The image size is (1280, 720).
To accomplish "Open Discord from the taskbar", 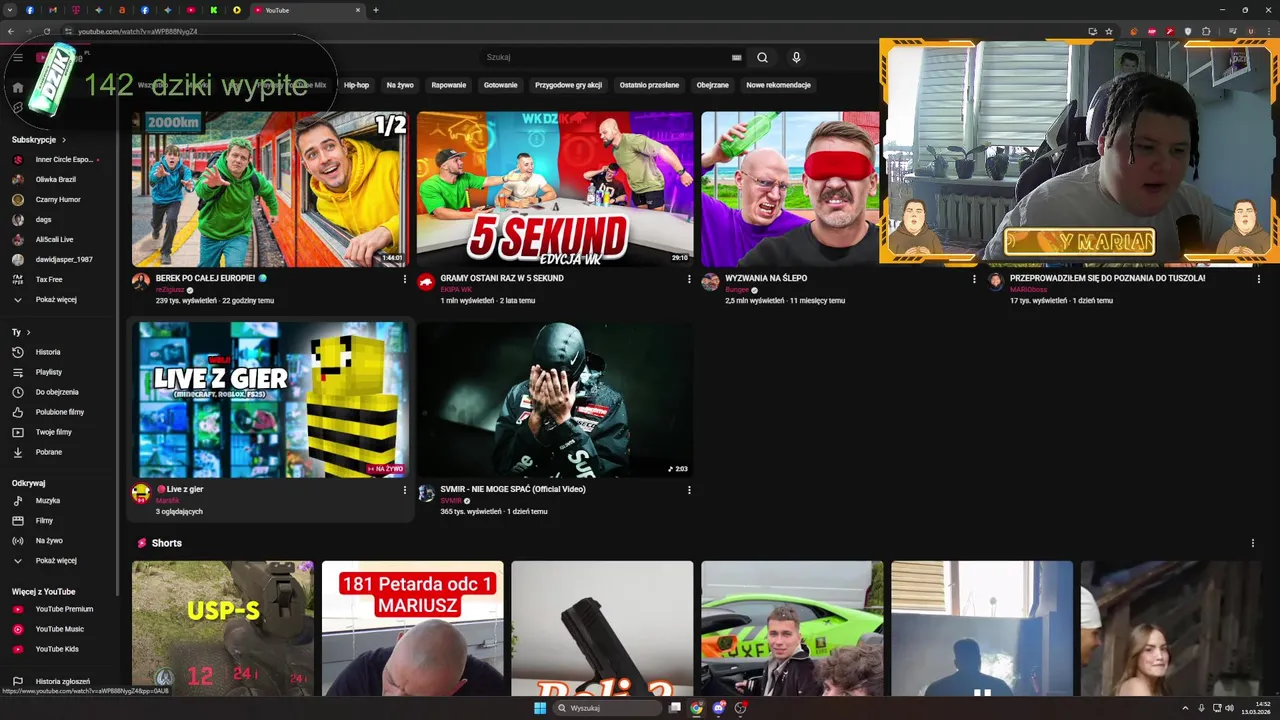I will click(718, 708).
